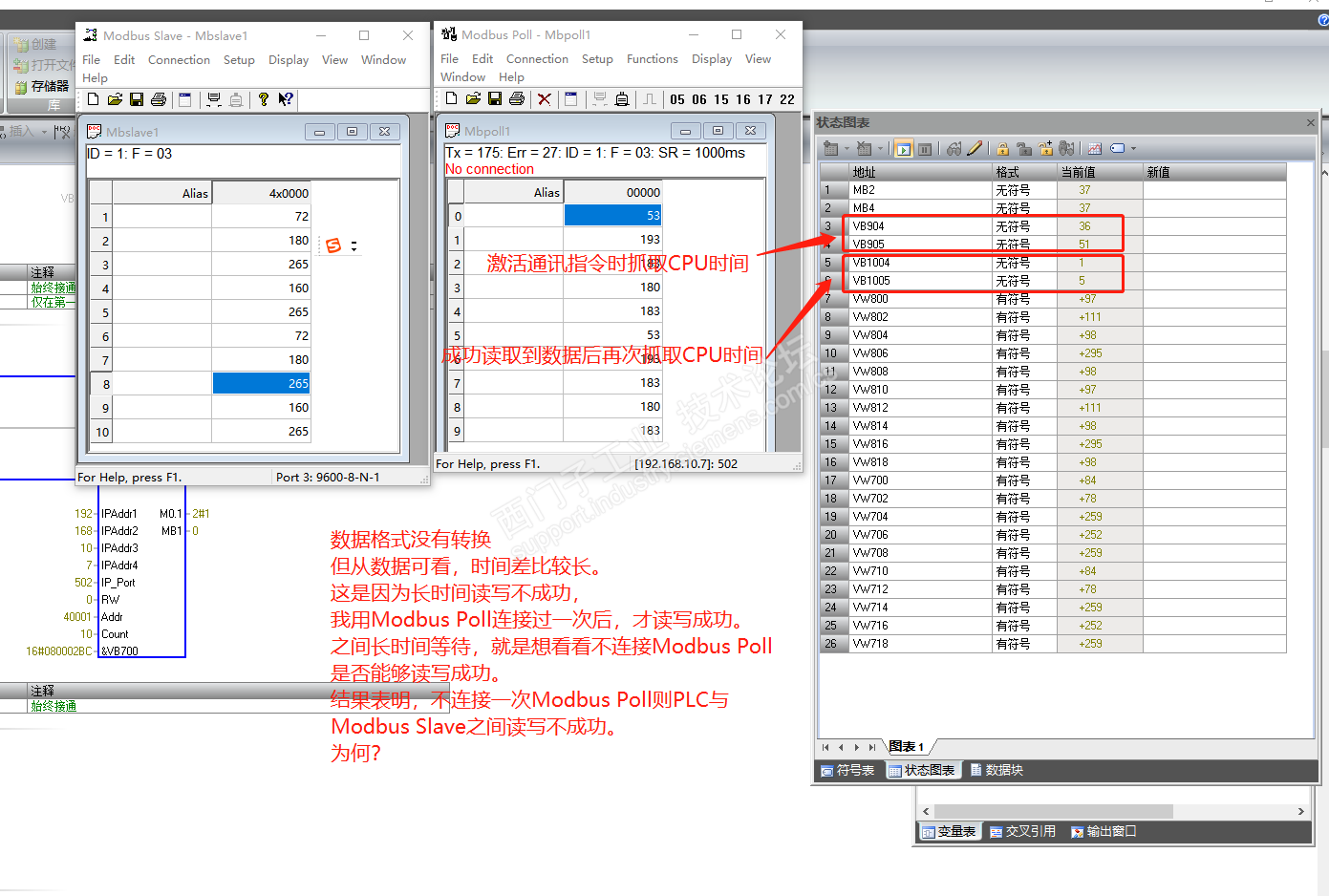Image resolution: width=1329 pixels, height=896 pixels.
Task: Open read/write definition window icon in Modbus Poll
Action: coord(571,98)
